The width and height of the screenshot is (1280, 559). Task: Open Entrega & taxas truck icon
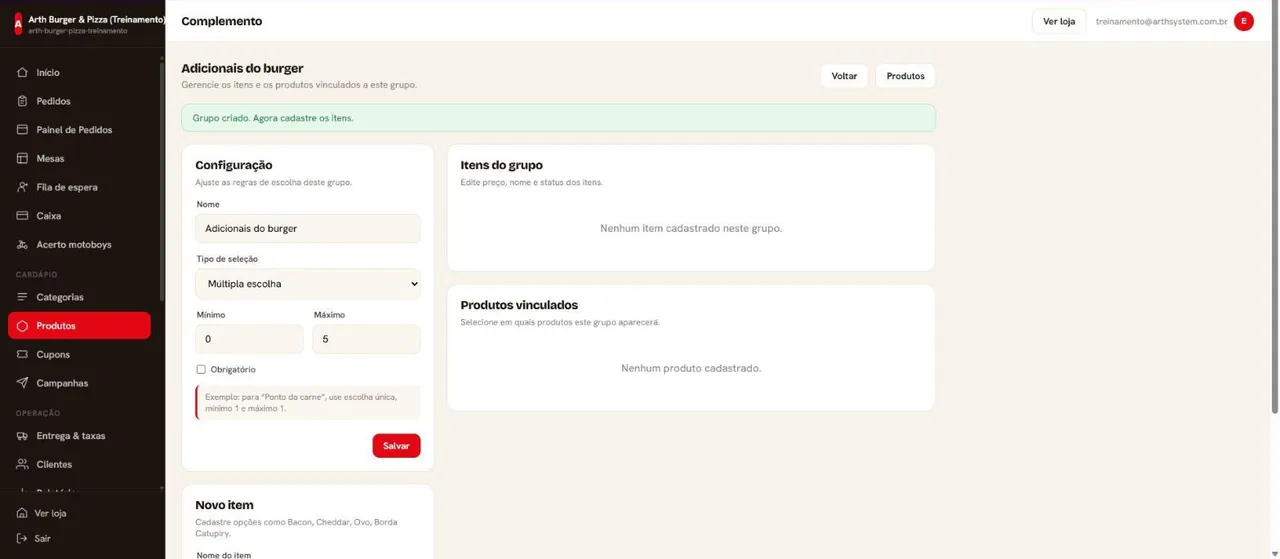tap(22, 436)
